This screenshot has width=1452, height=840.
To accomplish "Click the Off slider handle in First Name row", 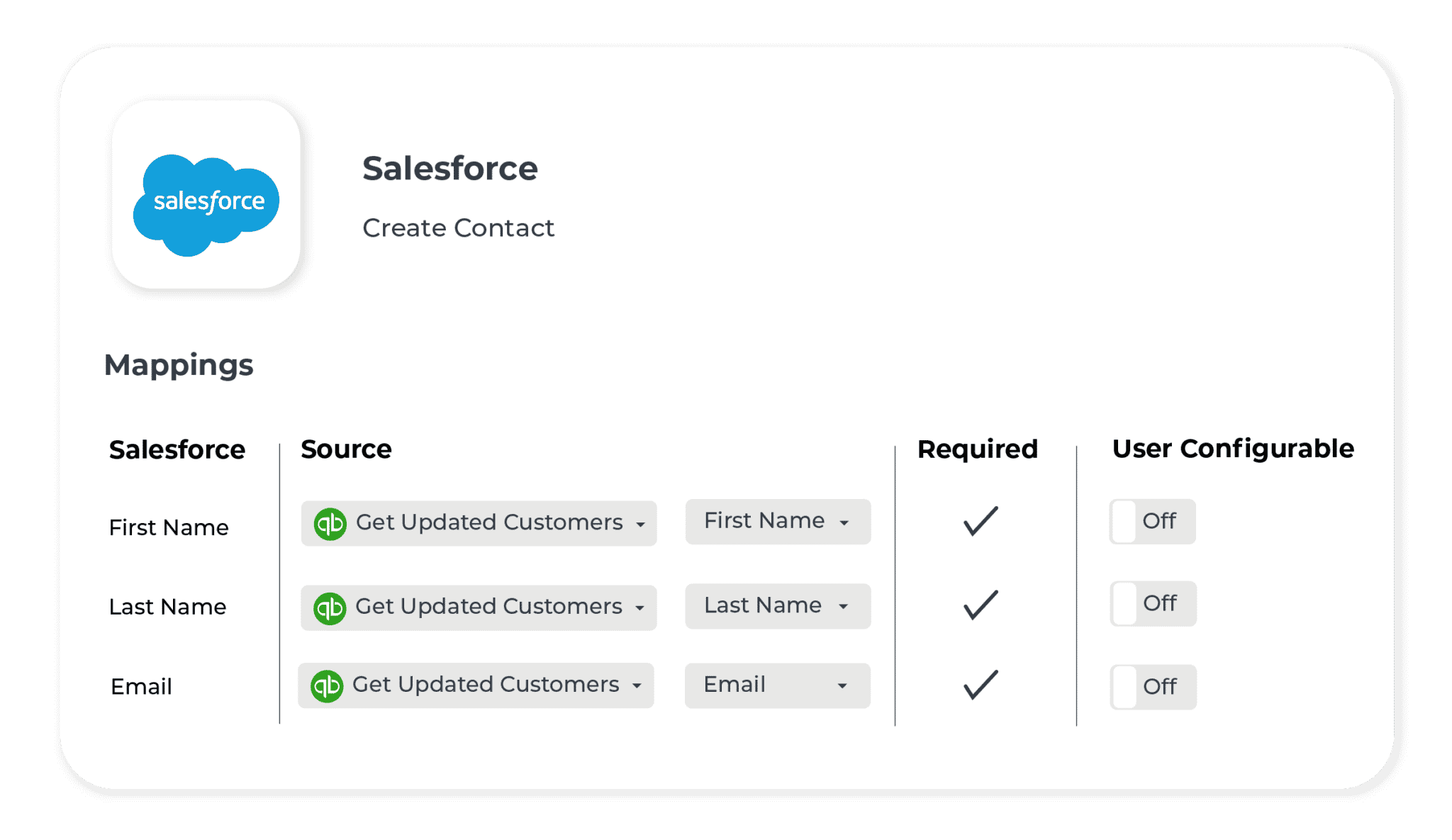I will click(1124, 522).
